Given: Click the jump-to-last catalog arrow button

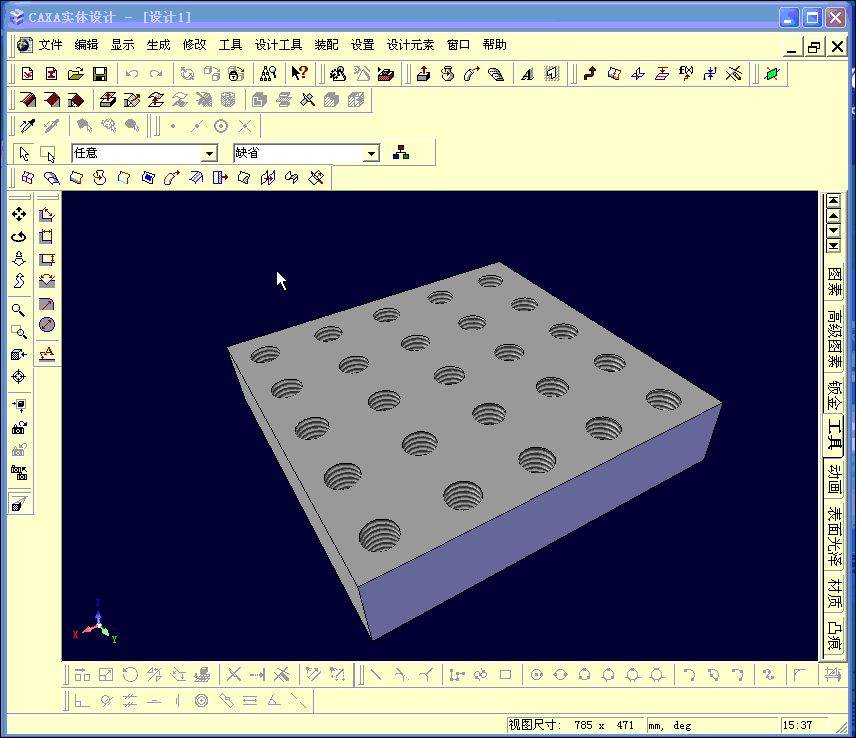Looking at the screenshot, I should pos(833,246).
